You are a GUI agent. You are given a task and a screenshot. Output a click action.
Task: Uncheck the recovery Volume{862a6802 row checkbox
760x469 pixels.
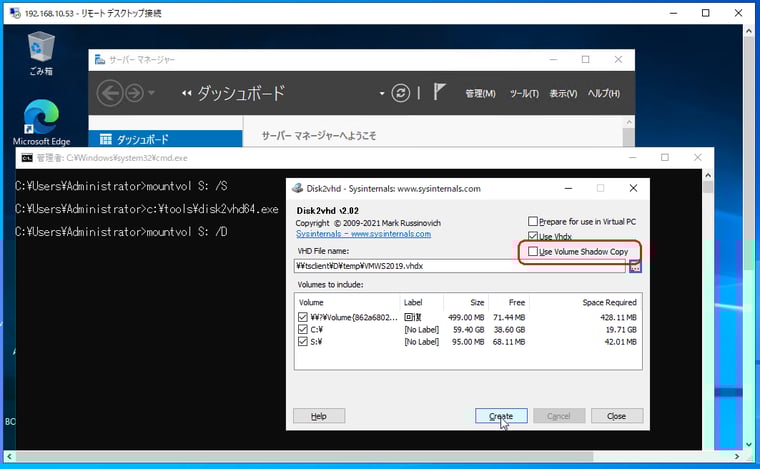coord(303,317)
